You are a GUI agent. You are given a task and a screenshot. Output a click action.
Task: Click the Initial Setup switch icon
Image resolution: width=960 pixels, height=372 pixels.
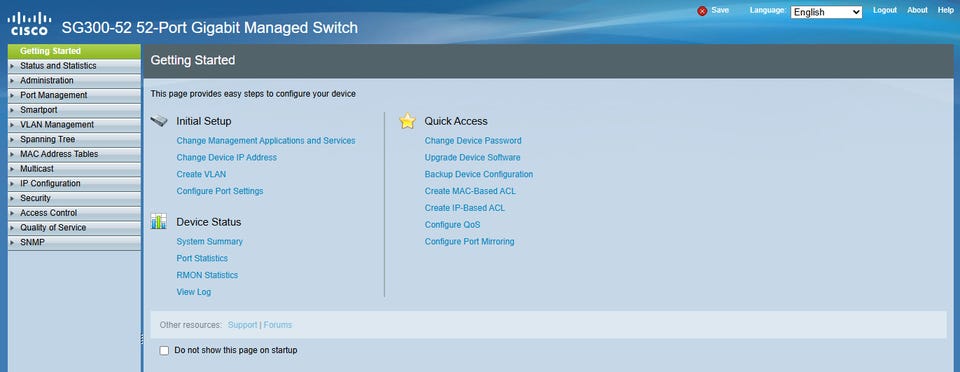click(x=159, y=121)
